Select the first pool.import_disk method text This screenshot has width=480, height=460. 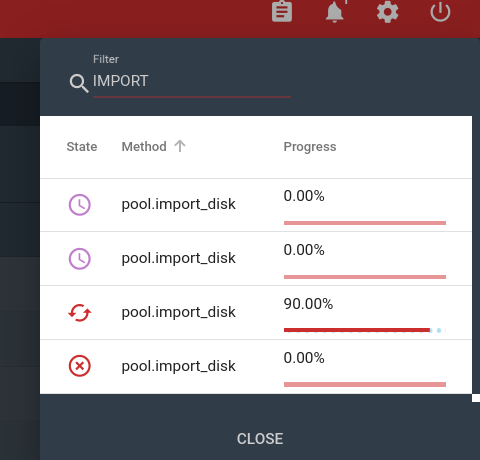pyautogui.click(x=178, y=204)
